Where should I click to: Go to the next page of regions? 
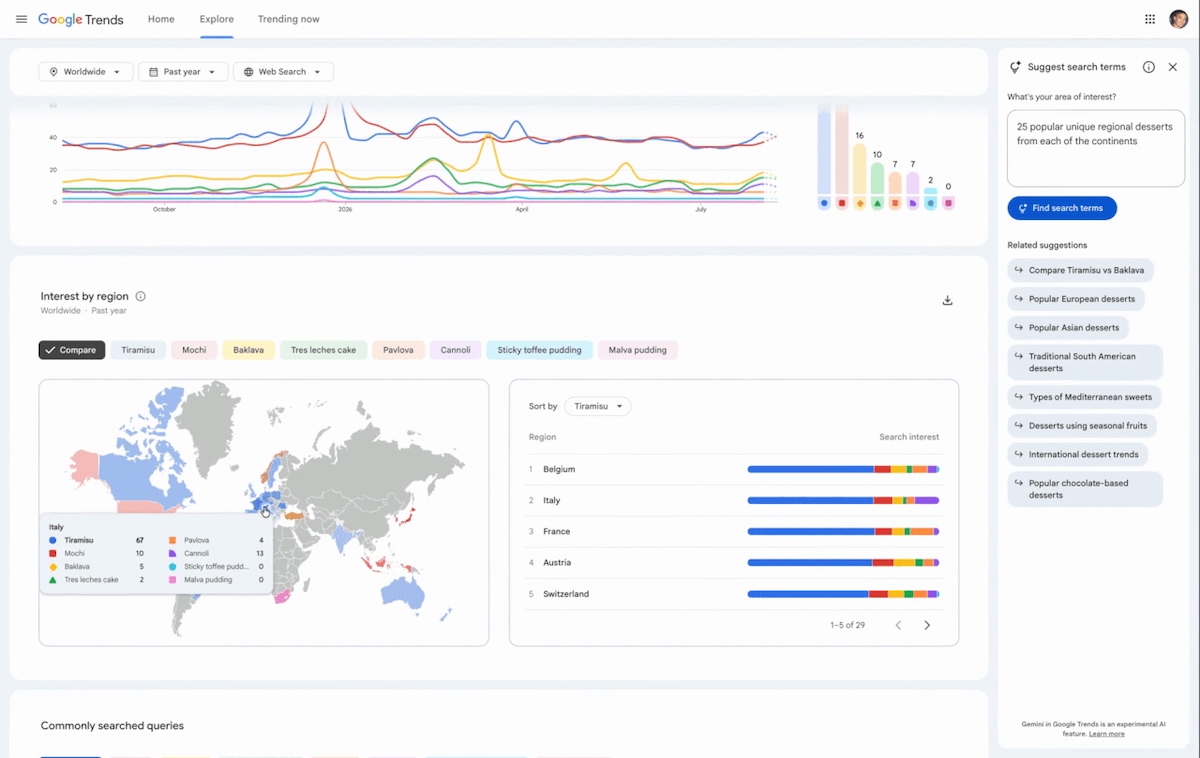point(927,625)
